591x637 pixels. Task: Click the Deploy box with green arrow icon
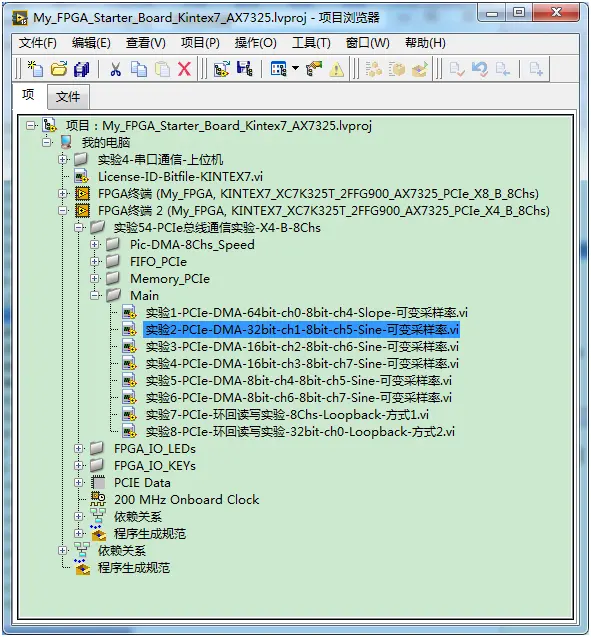[x=420, y=69]
